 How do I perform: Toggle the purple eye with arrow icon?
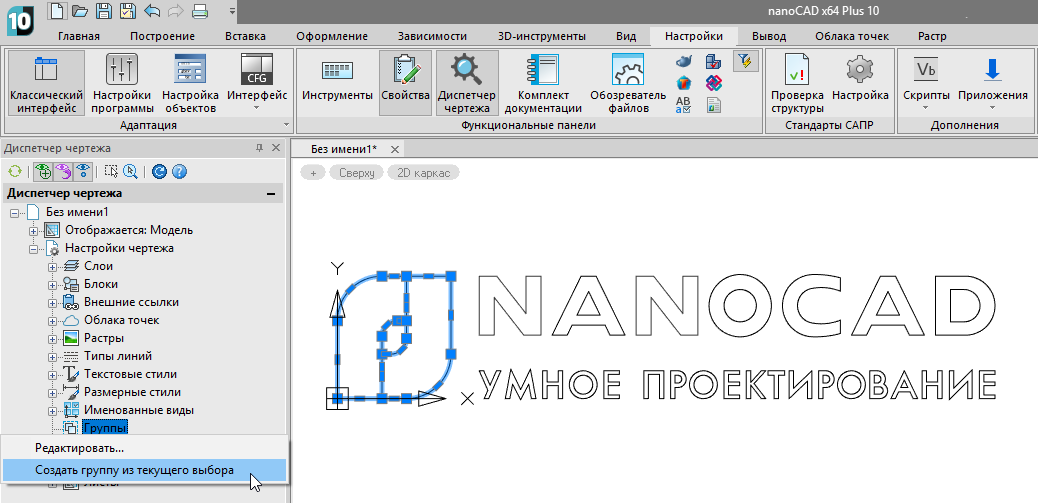pos(63,172)
